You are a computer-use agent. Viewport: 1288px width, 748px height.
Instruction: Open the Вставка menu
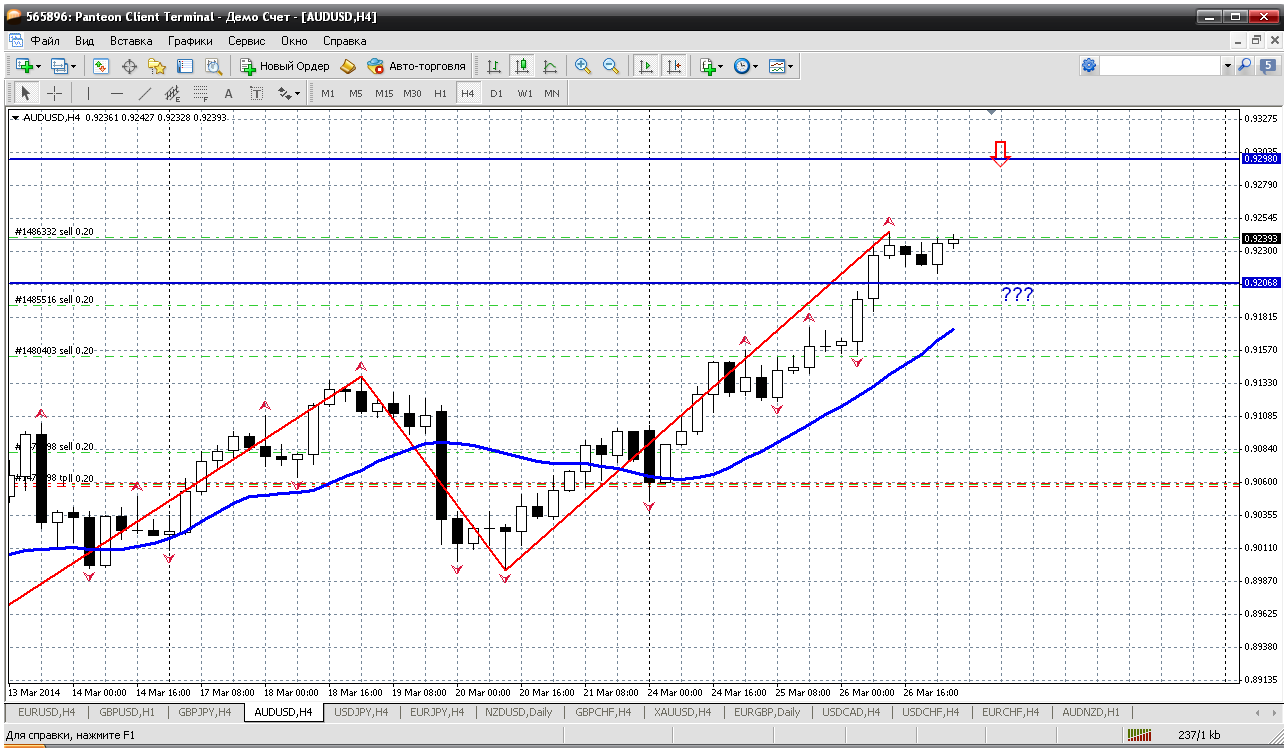[x=131, y=41]
